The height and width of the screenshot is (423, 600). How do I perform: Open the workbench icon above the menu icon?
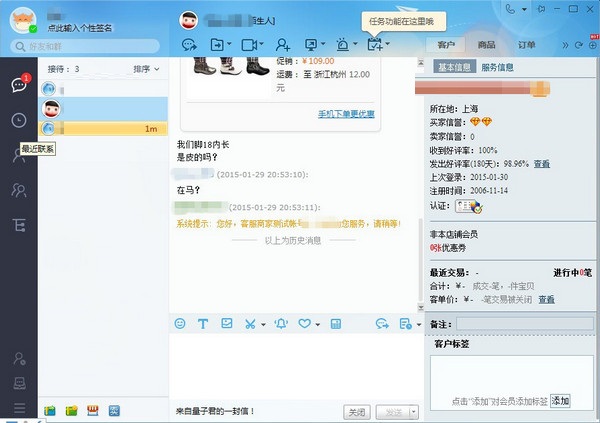coord(19,383)
